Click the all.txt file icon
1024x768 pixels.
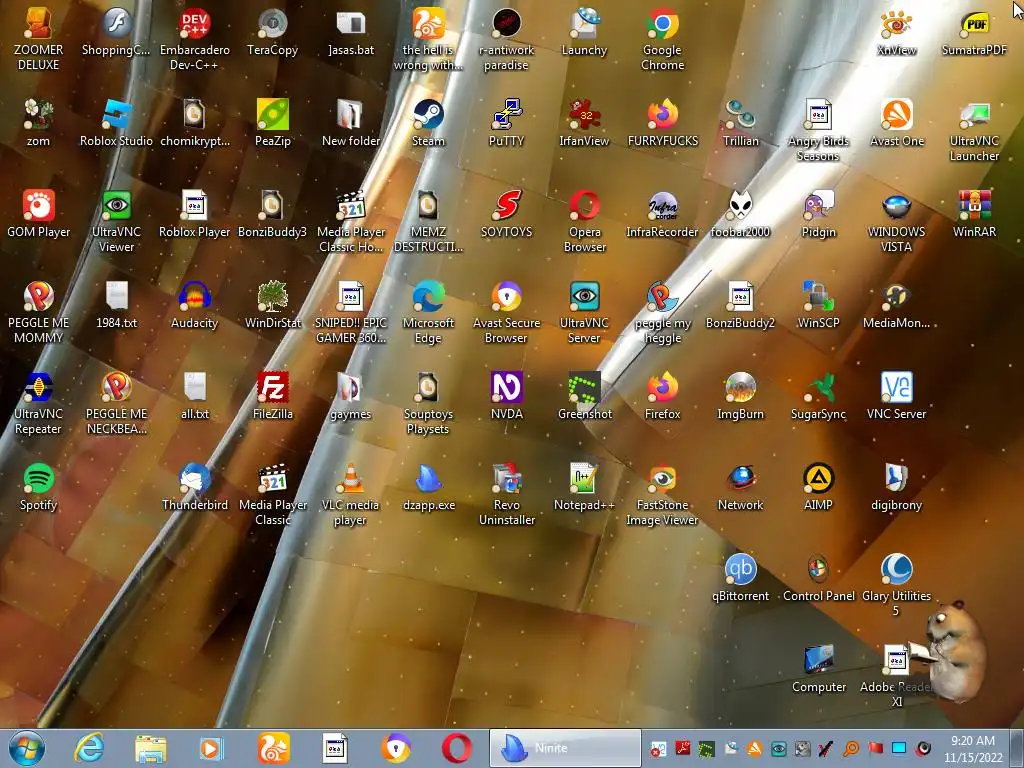click(x=195, y=388)
